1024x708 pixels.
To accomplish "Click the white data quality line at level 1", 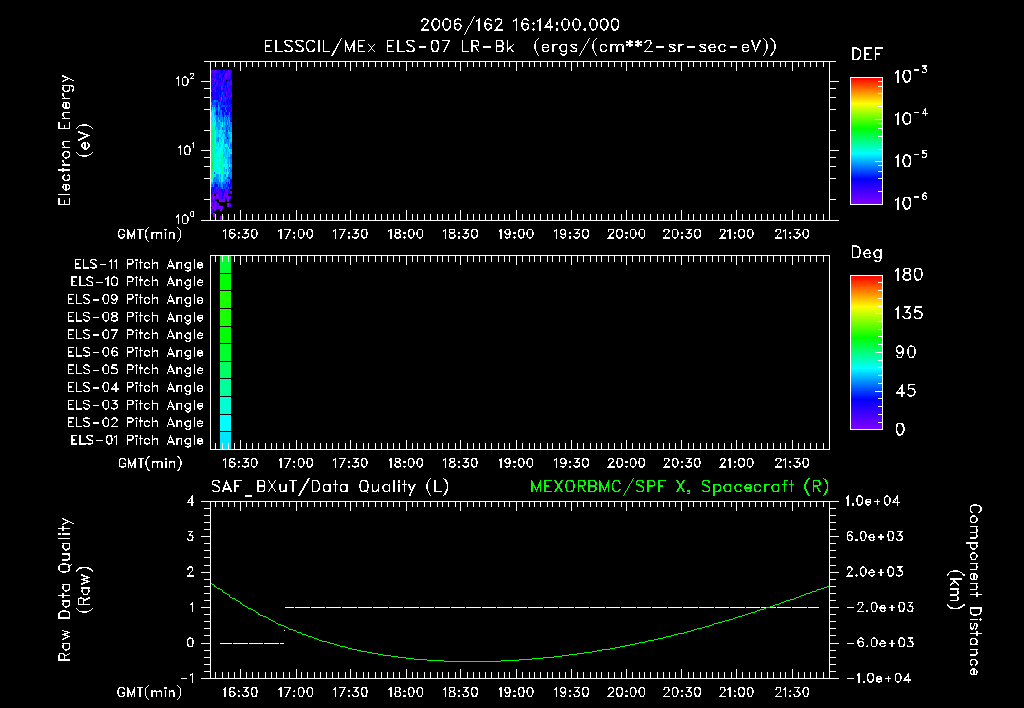I will click(552, 607).
